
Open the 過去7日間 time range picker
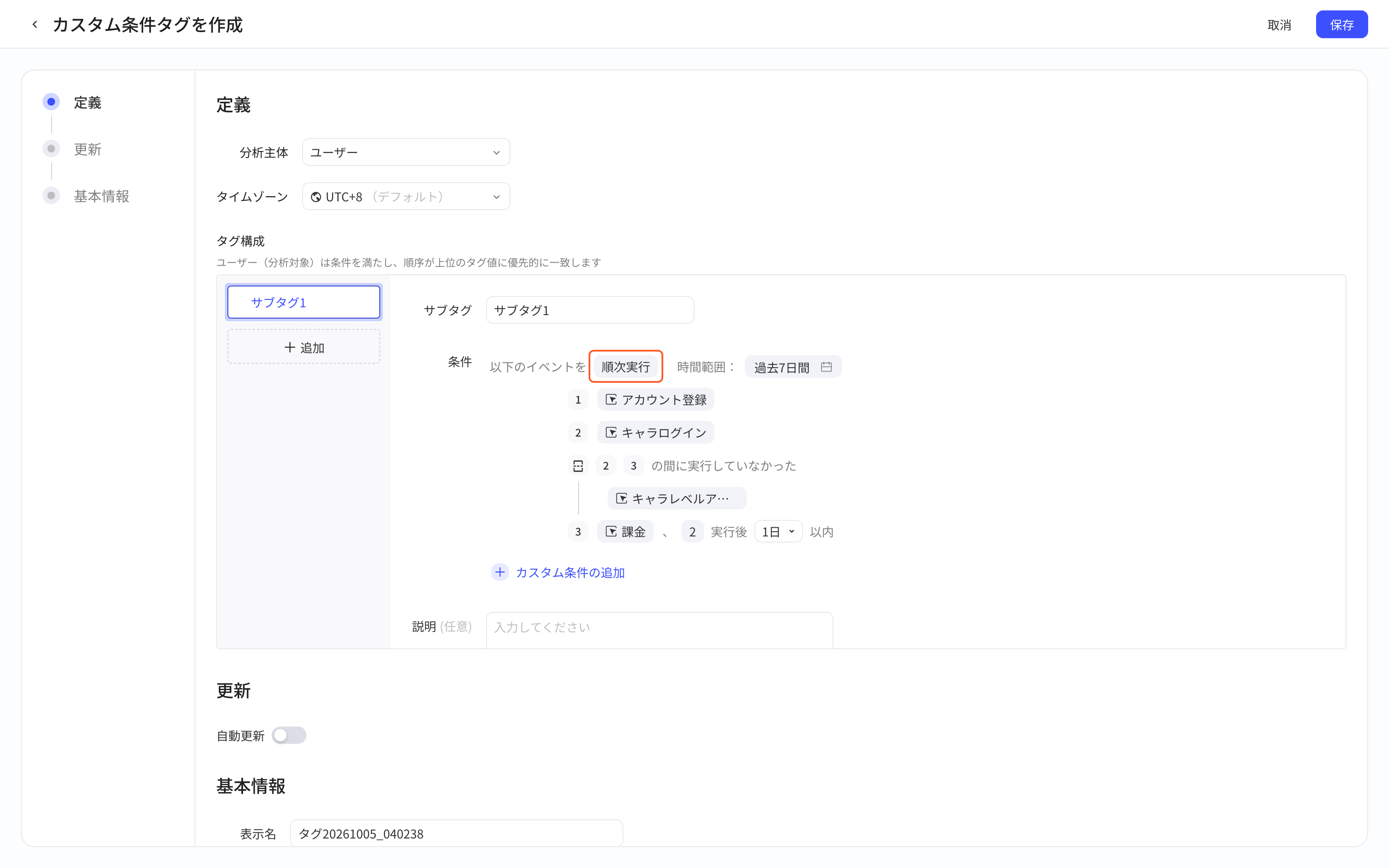[793, 367]
